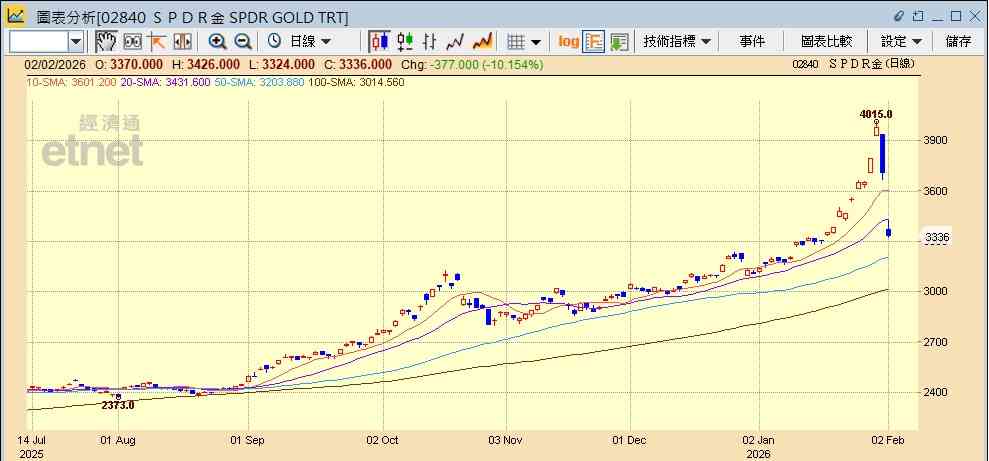Click the O: 3370.000 open value
The width and height of the screenshot is (989, 461).
pyautogui.click(x=129, y=64)
